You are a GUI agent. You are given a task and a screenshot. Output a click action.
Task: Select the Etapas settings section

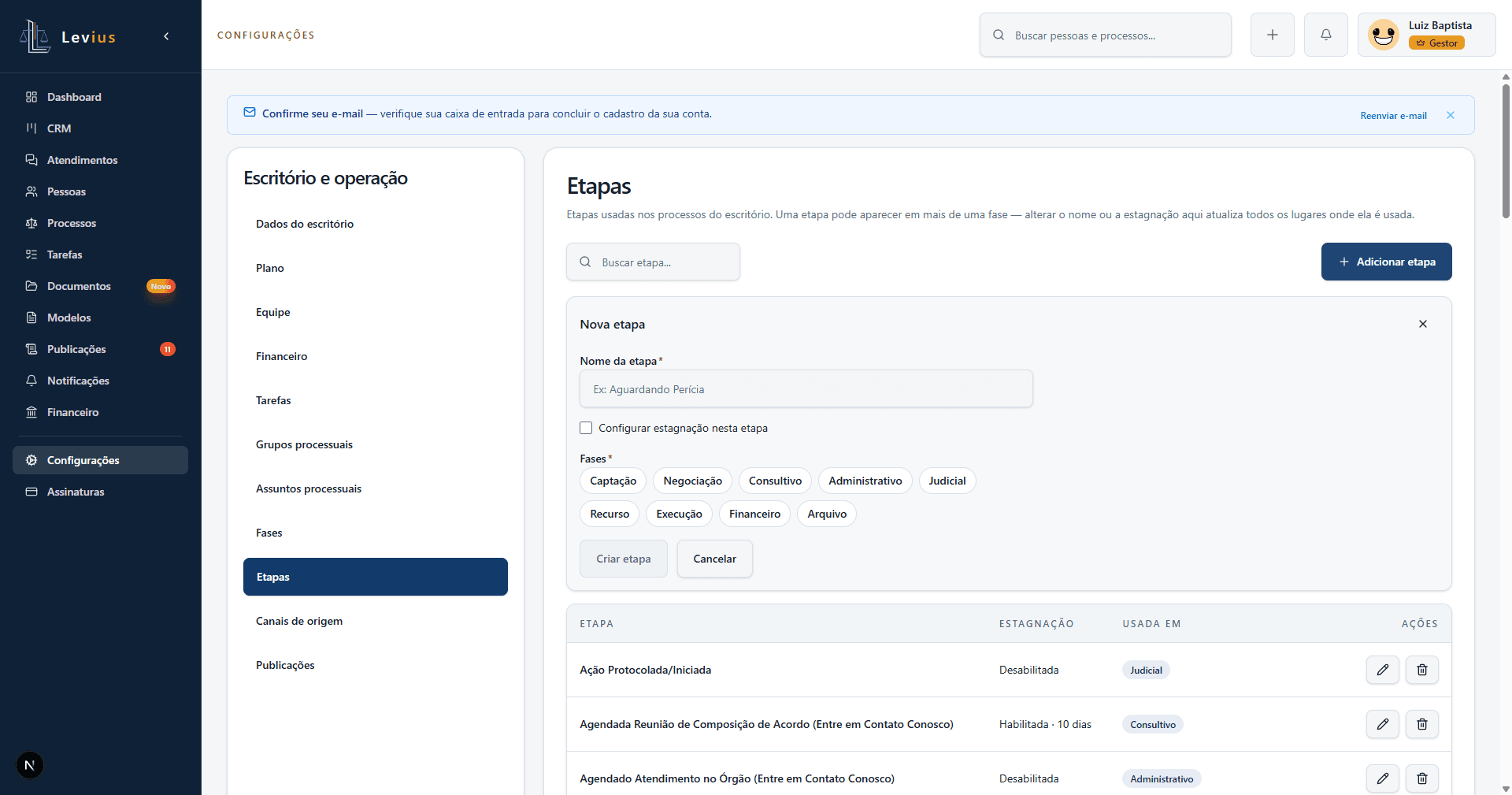point(376,577)
